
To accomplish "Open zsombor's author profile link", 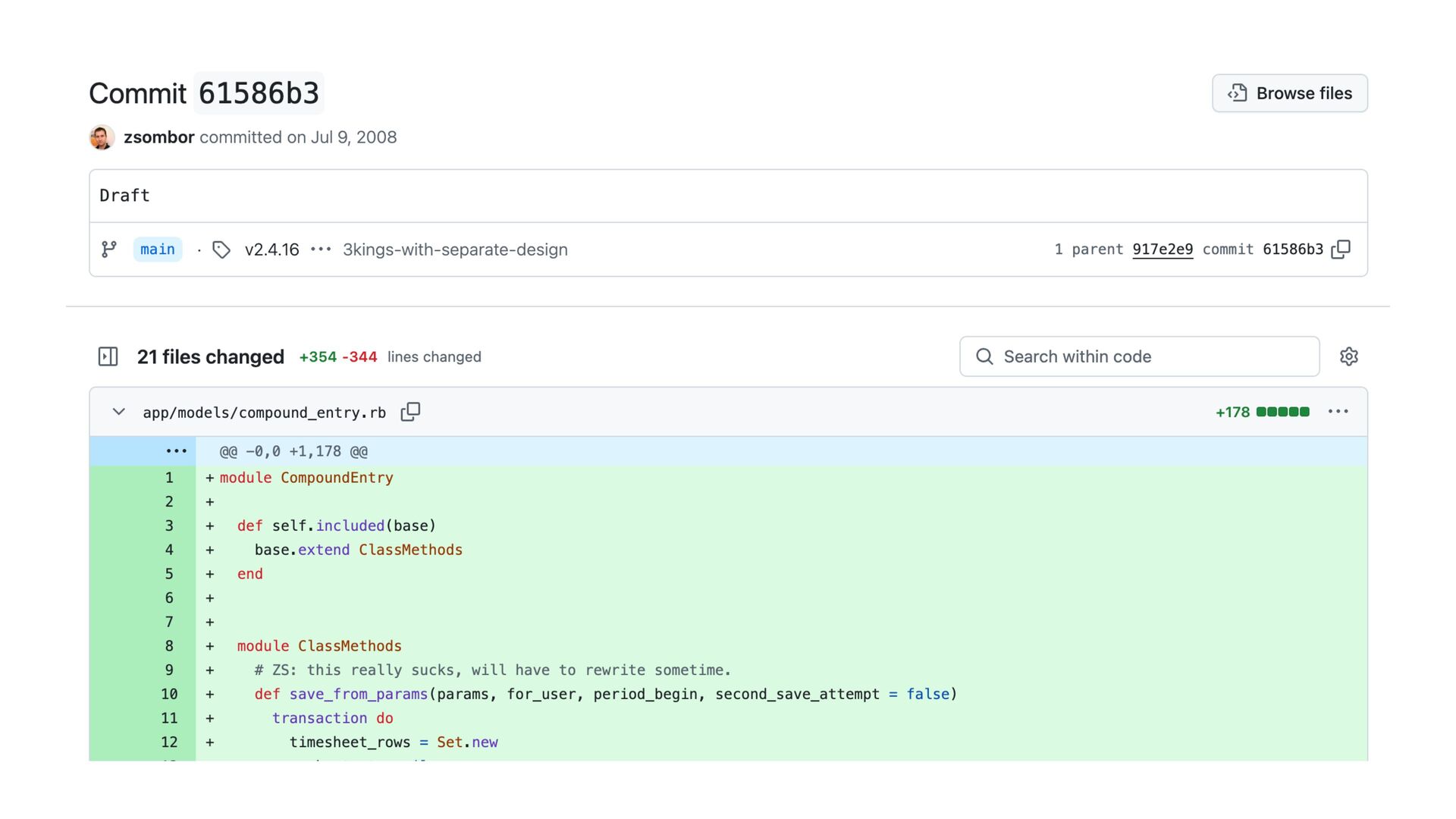I will coord(158,137).
